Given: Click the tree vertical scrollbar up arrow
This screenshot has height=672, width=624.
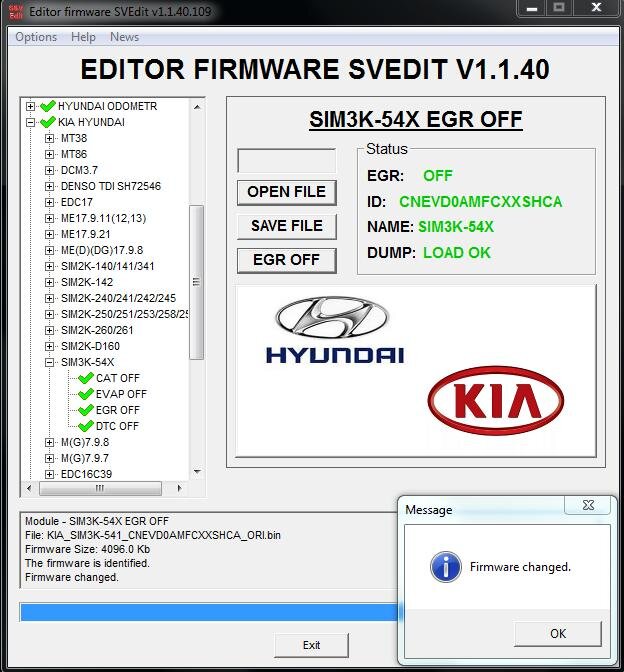Looking at the screenshot, I should (x=197, y=107).
